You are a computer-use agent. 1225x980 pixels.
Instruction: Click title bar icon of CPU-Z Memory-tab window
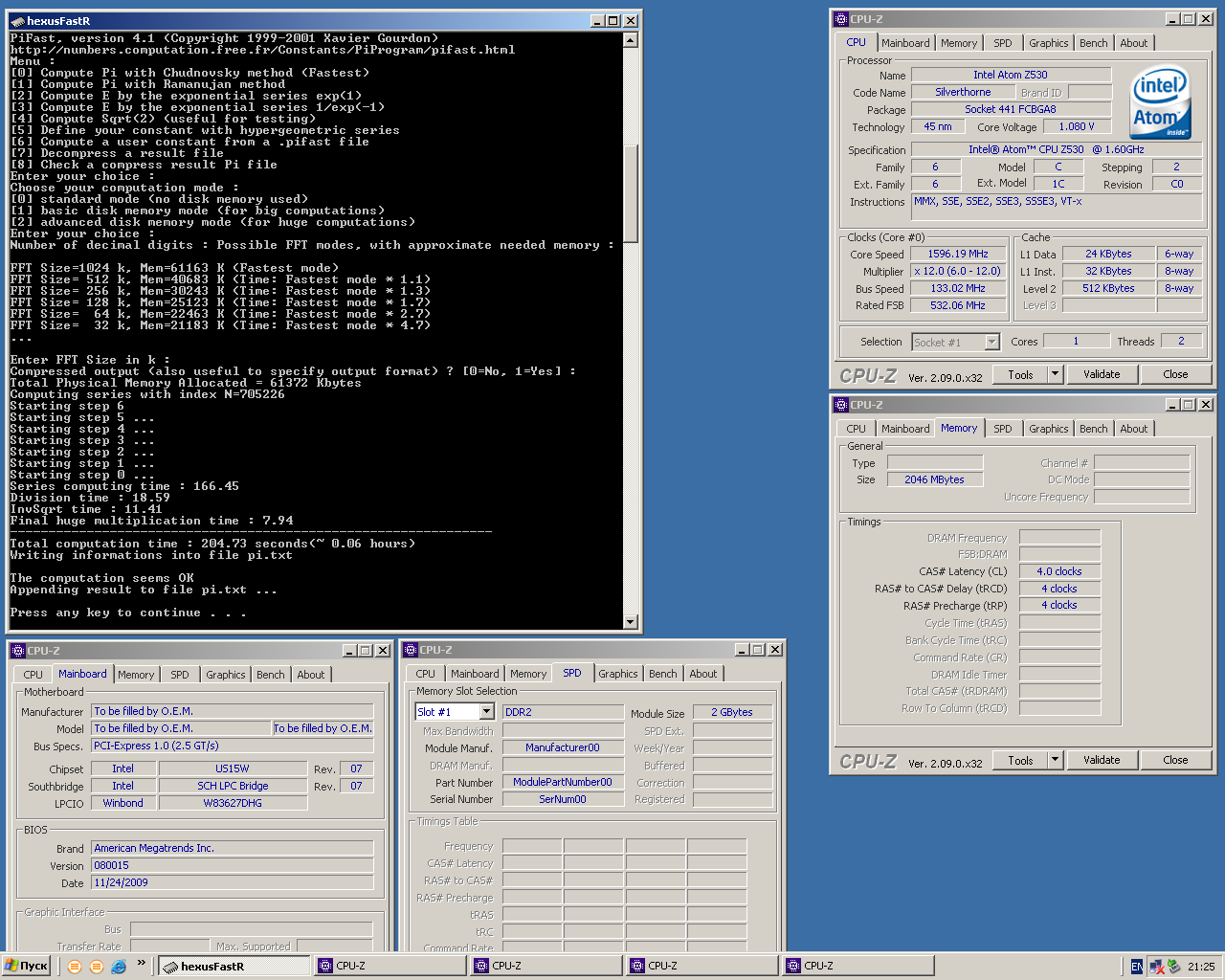pyautogui.click(x=841, y=405)
